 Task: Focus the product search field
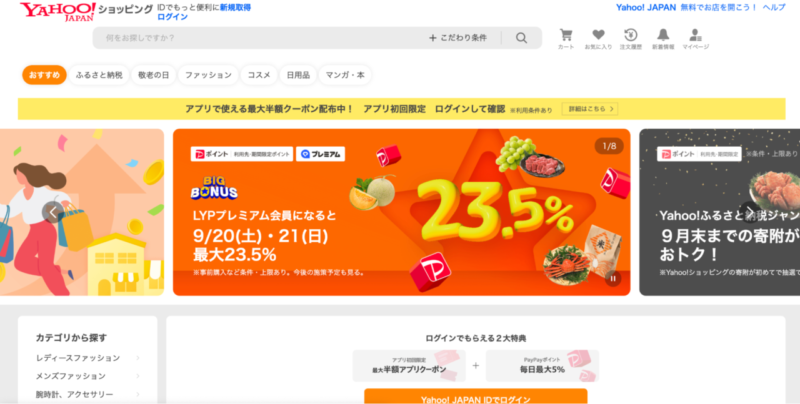(260, 38)
